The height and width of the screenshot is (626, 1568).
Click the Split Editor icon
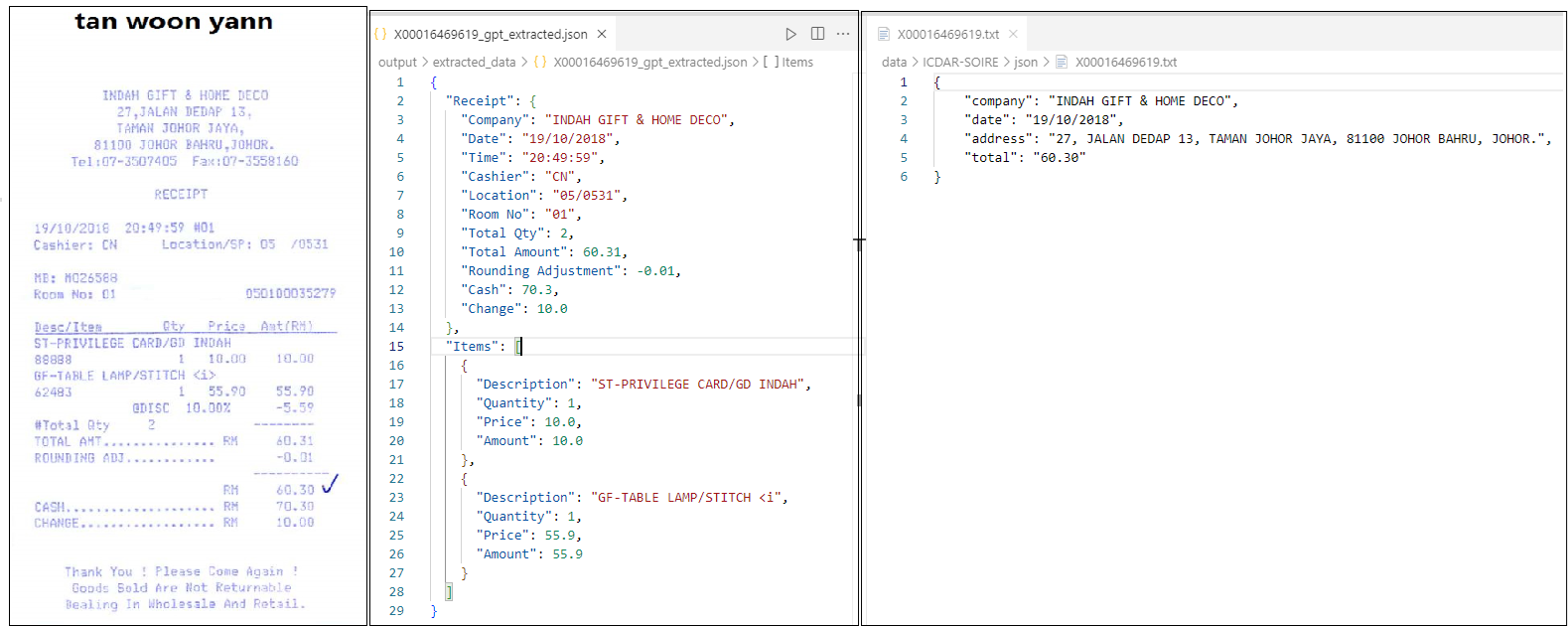817,34
